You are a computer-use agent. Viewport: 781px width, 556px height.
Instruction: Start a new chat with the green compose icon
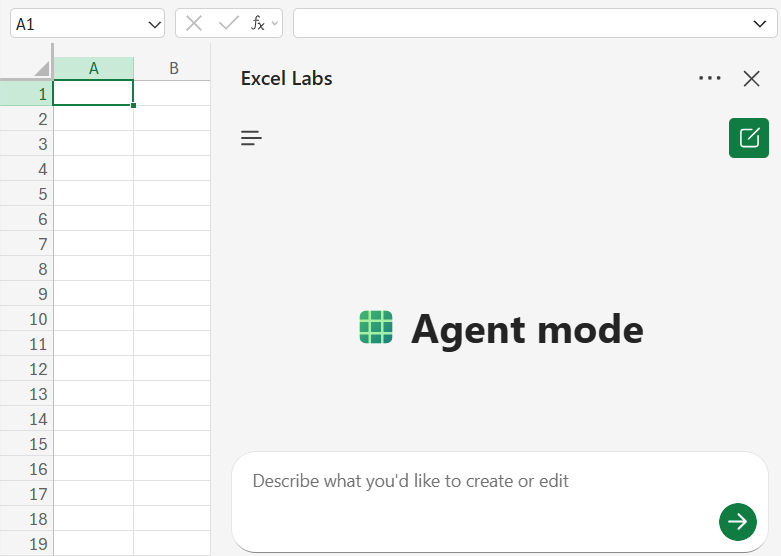click(x=749, y=138)
